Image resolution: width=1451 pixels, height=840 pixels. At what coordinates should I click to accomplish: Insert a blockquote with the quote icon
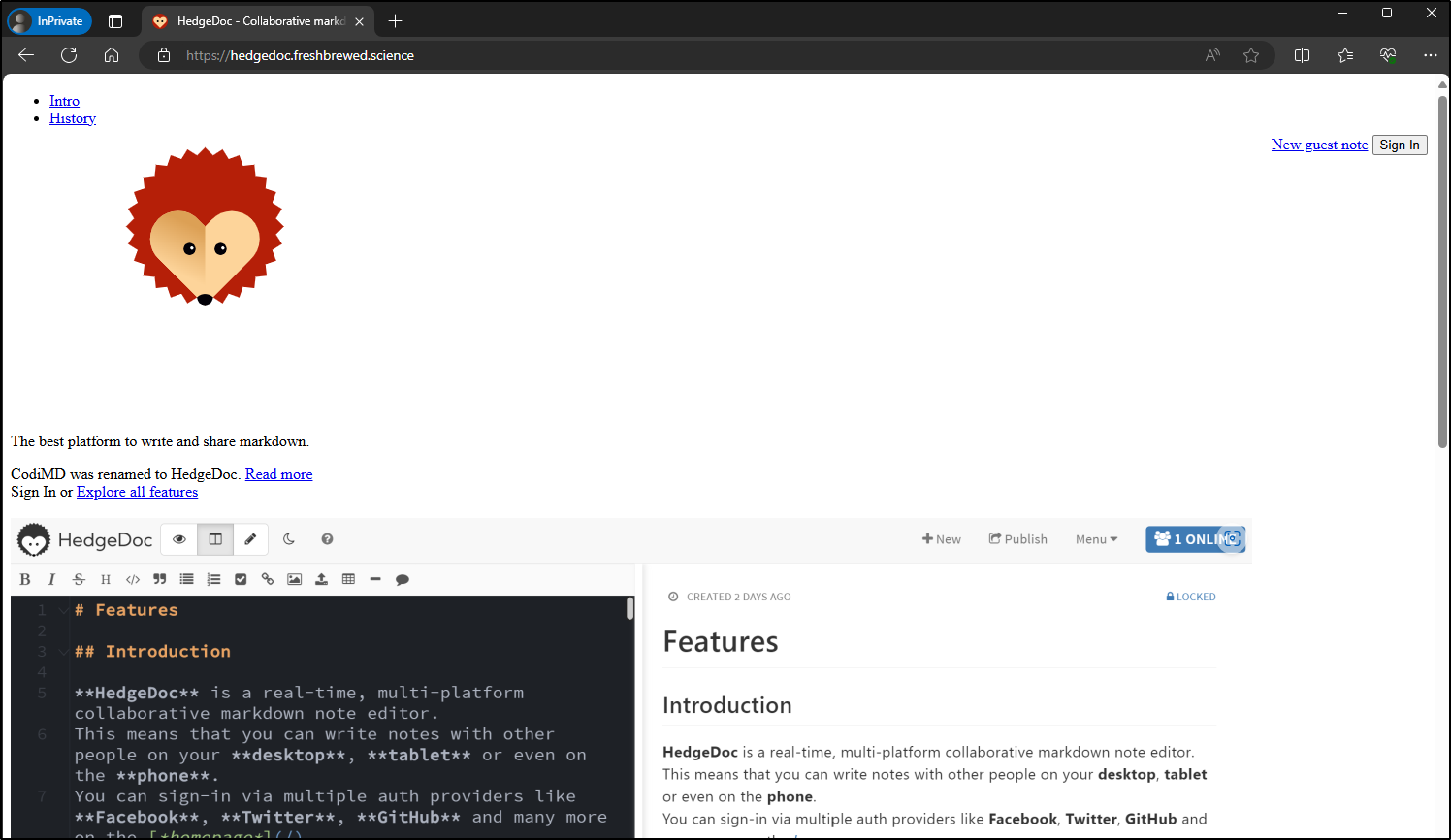[x=160, y=579]
